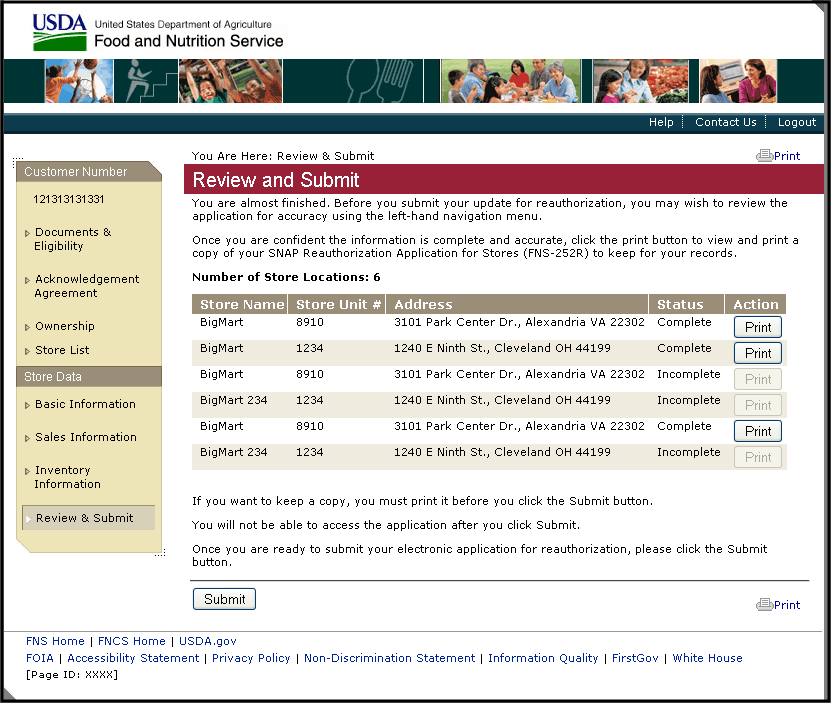This screenshot has height=703, width=831.
Task: Open the Accessibility Statement footer link
Action: click(x=133, y=658)
